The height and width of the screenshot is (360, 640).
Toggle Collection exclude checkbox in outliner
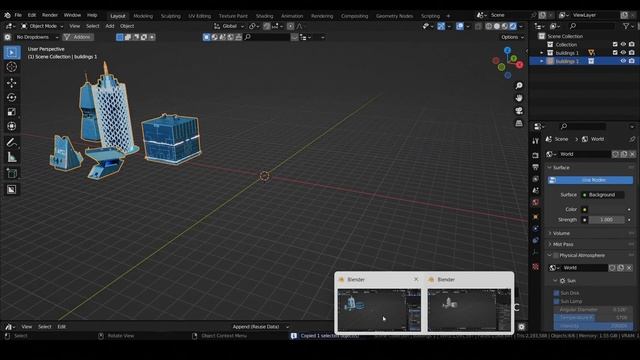pos(615,44)
